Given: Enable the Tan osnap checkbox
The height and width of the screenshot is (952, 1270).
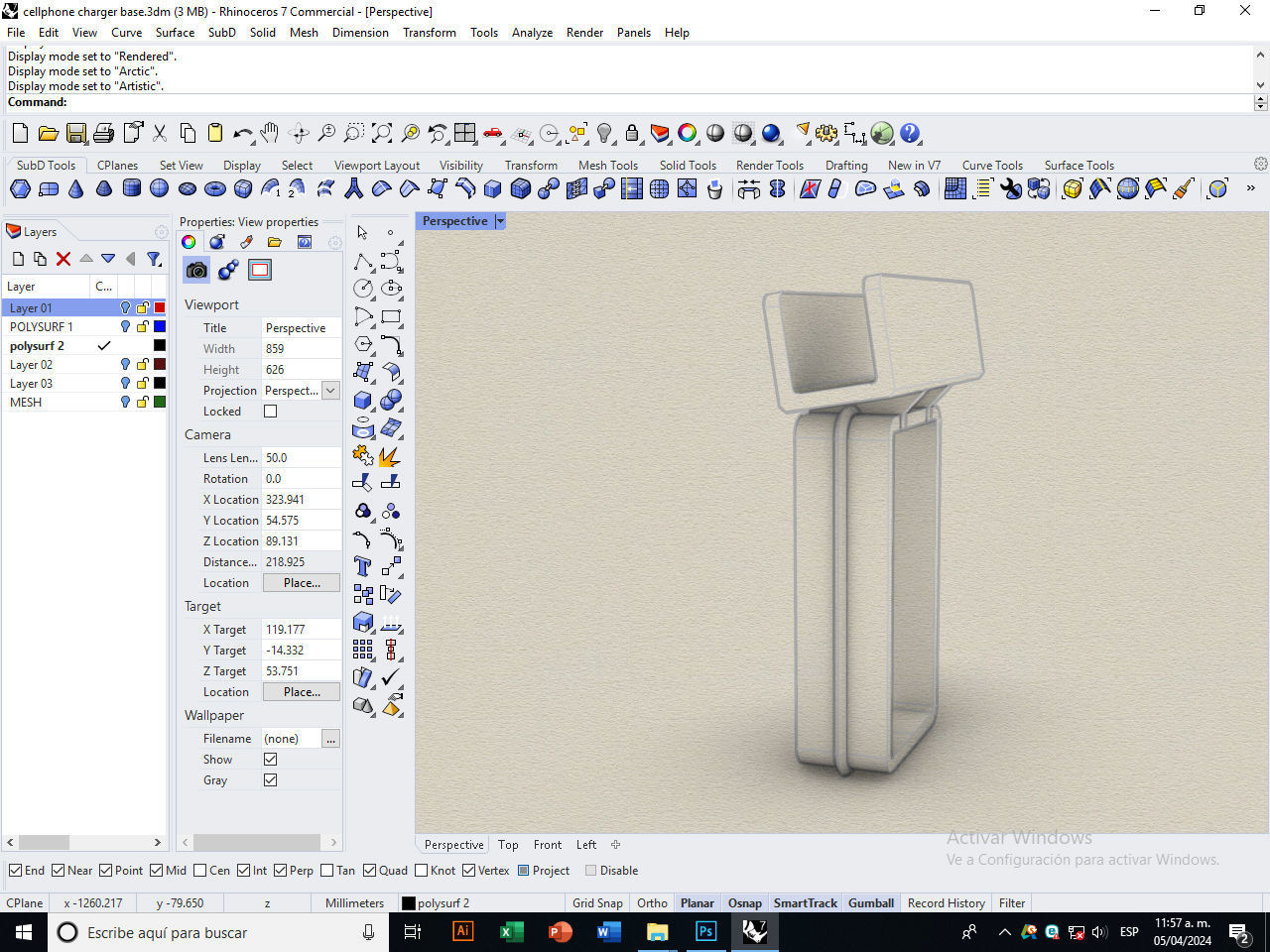Looking at the screenshot, I should coord(327,871).
